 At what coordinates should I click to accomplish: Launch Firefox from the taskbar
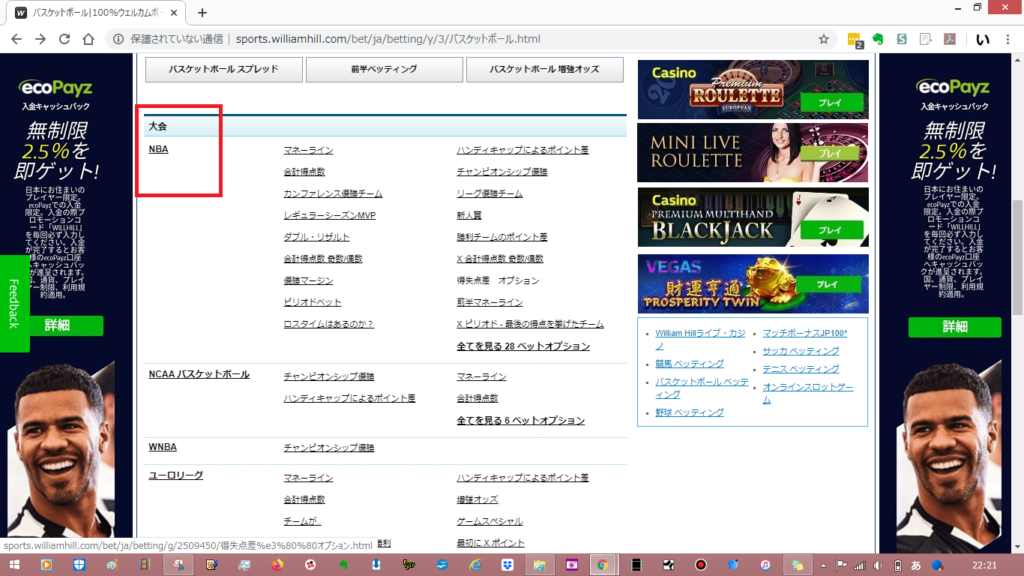click(277, 565)
